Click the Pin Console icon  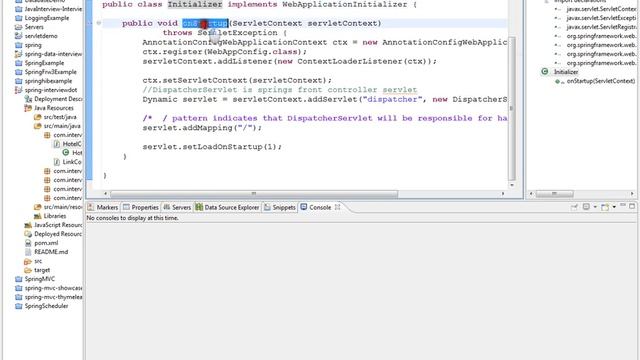pyautogui.click(x=574, y=207)
